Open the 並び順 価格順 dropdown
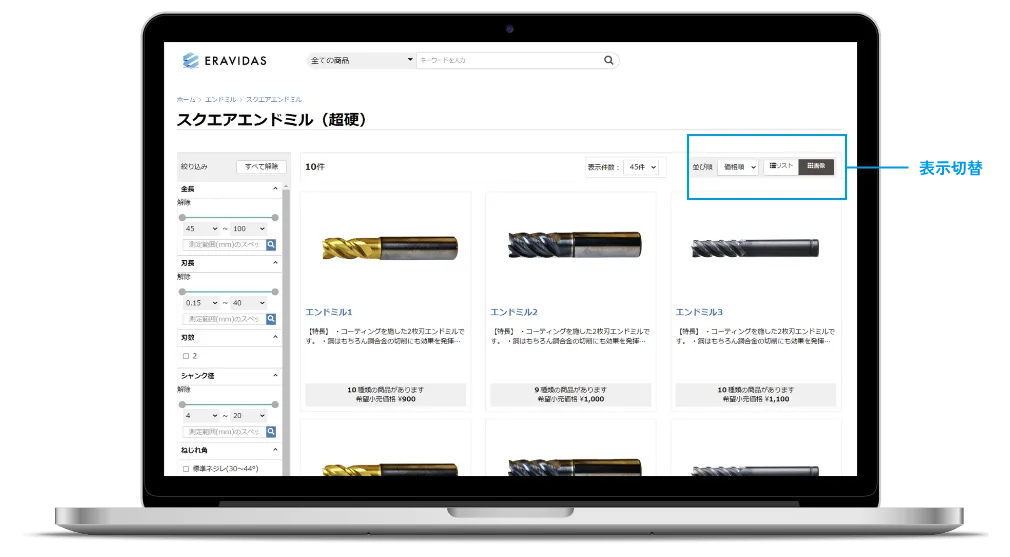This screenshot has width=1010, height=557. click(738, 167)
